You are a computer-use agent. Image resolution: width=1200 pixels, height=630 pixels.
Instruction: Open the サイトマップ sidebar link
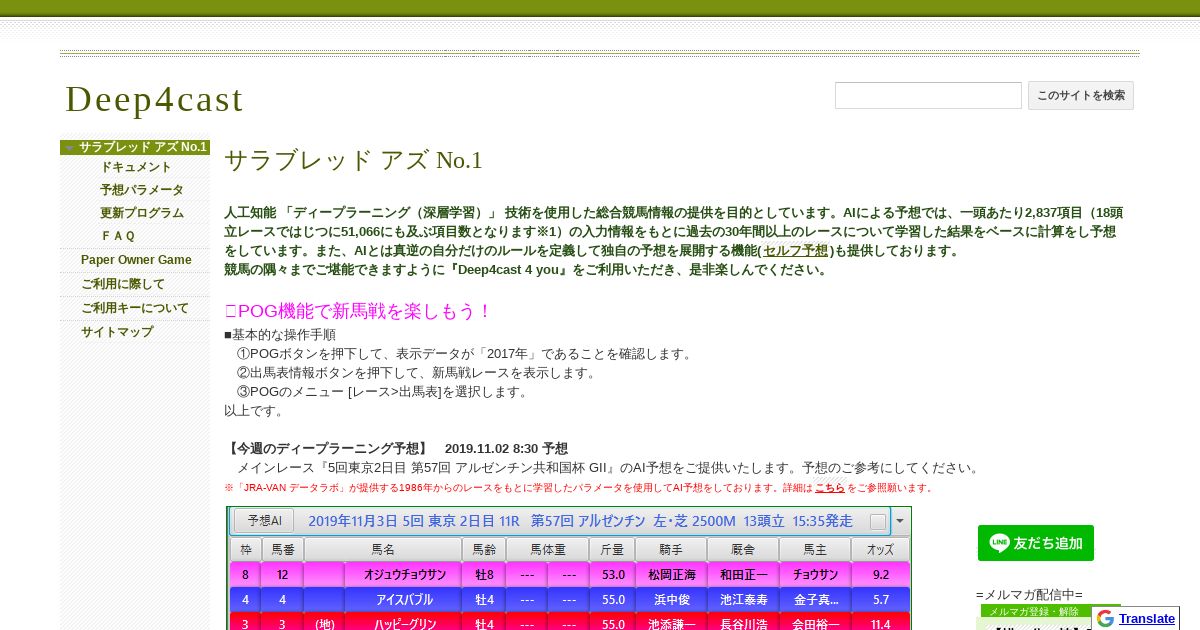click(x=117, y=332)
